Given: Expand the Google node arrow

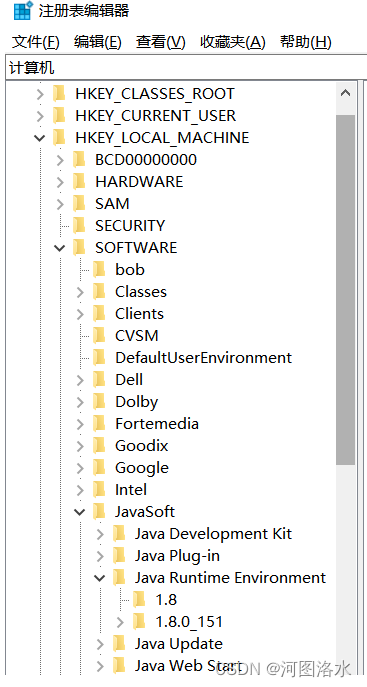Looking at the screenshot, I should 80,467.
